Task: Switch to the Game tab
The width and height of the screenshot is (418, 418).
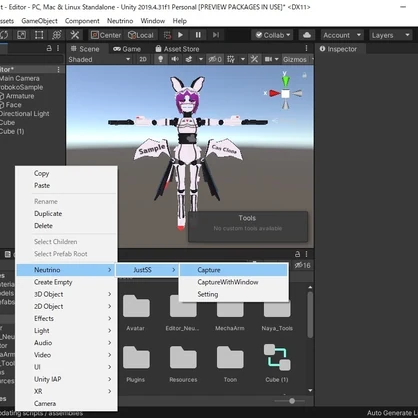Action: 127,49
